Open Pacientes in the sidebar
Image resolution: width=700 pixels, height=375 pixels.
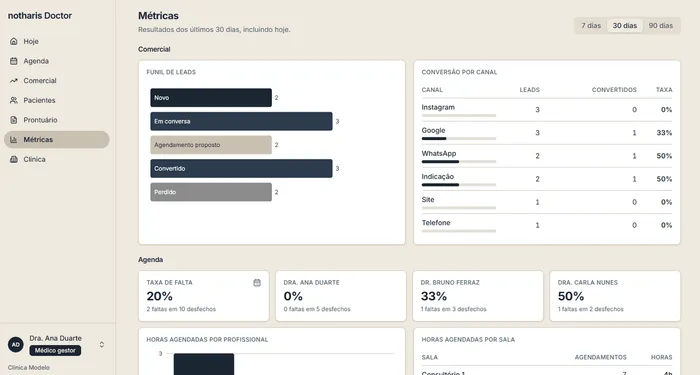pyautogui.click(x=57, y=100)
